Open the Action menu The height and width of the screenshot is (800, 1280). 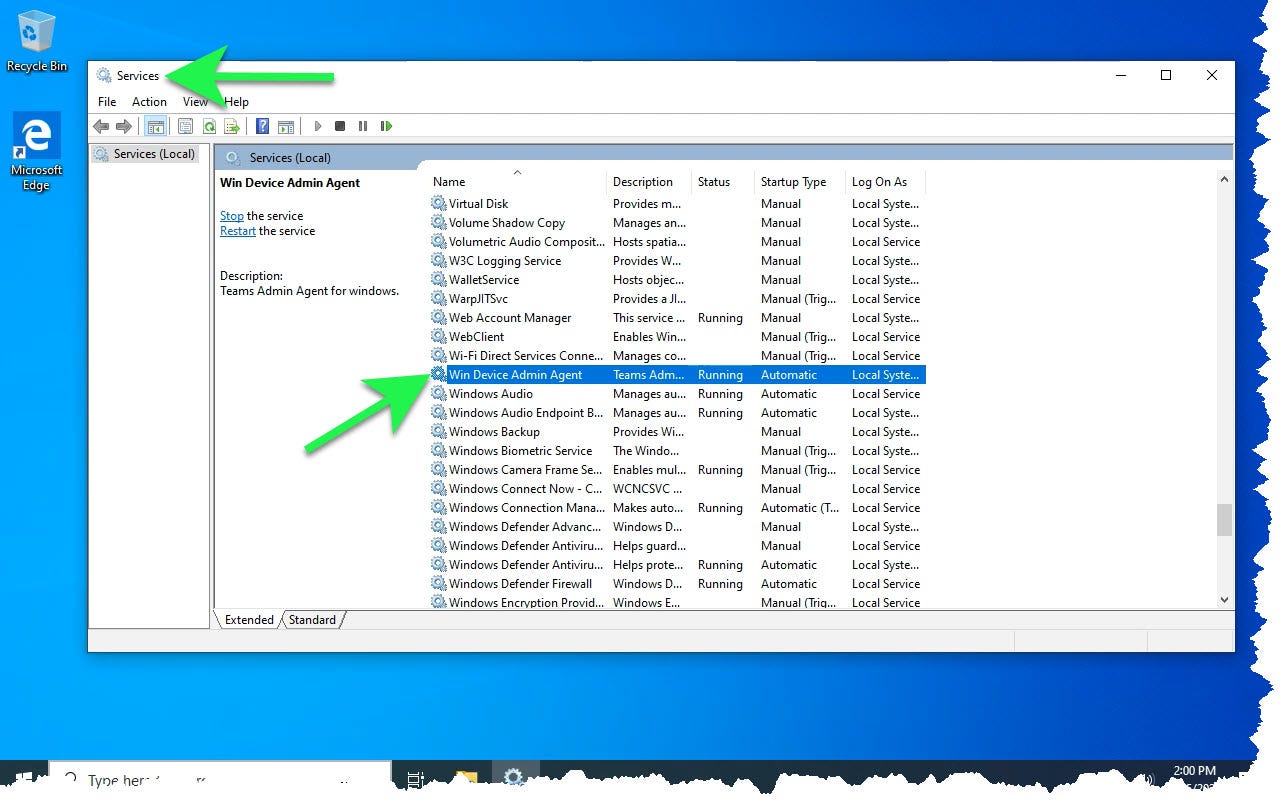point(149,101)
